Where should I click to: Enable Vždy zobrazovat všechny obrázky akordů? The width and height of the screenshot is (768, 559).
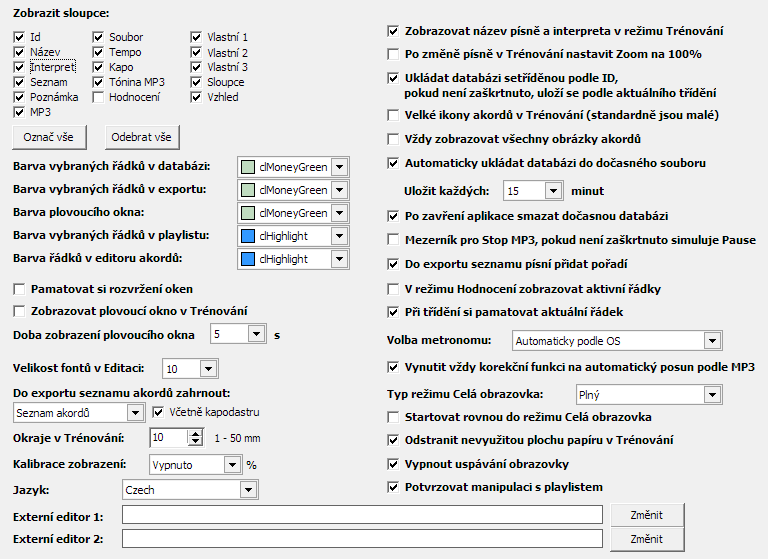(x=393, y=139)
